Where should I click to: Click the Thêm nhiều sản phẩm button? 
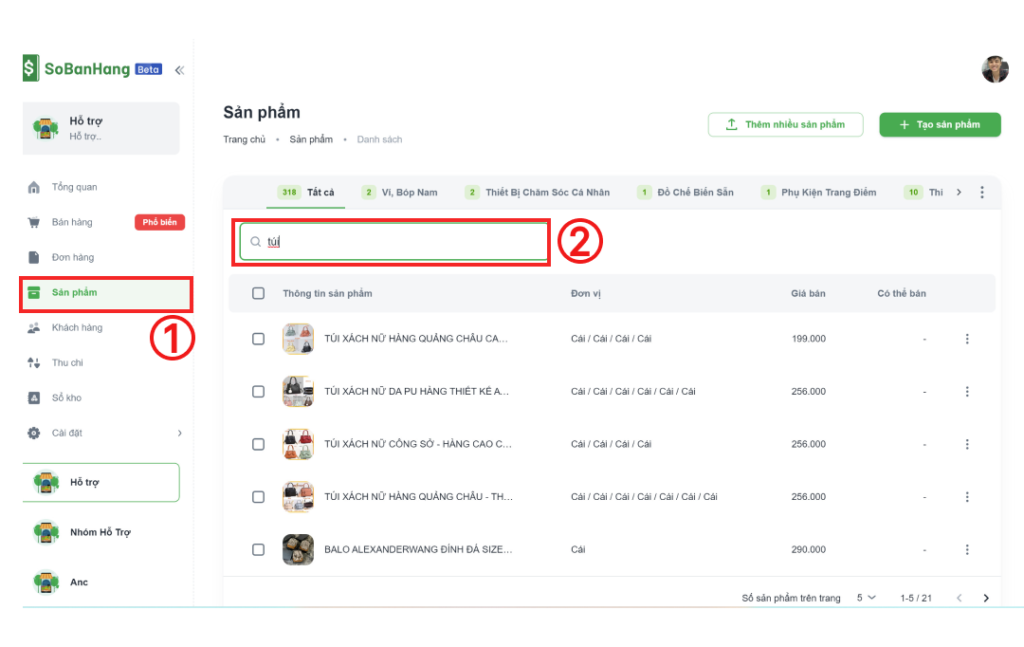click(785, 125)
